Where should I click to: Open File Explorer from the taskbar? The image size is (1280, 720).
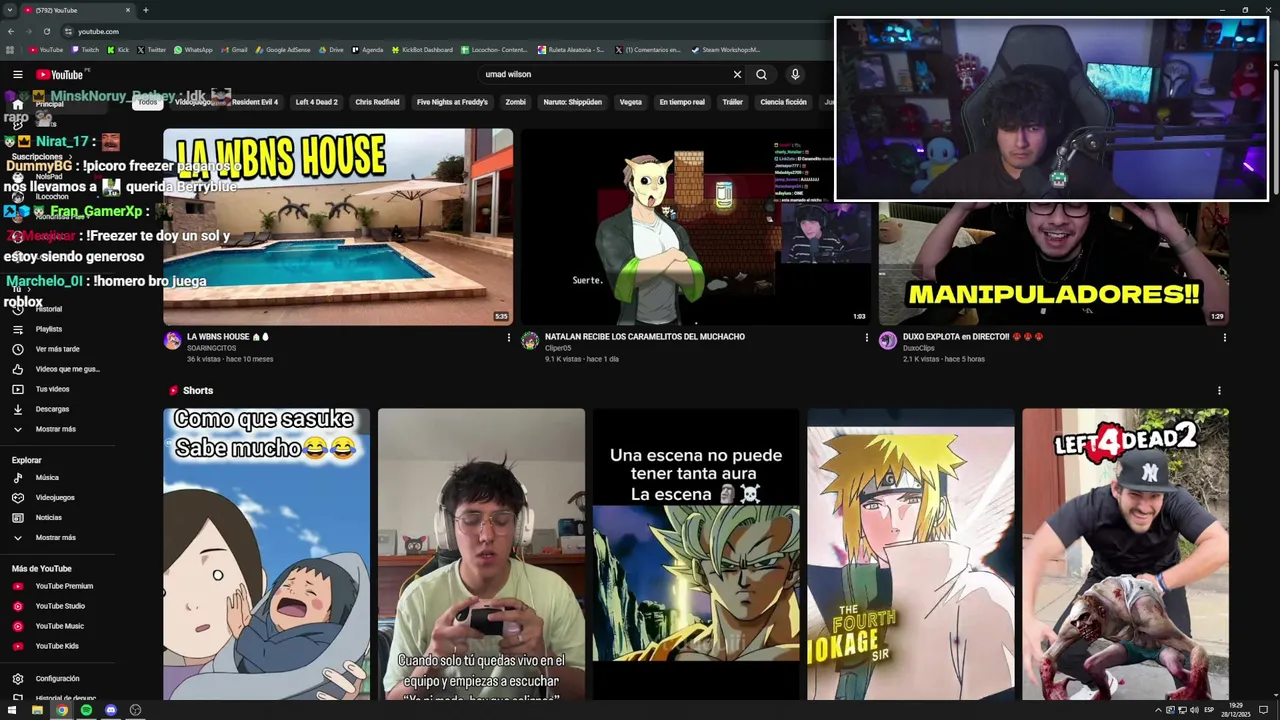[37, 710]
